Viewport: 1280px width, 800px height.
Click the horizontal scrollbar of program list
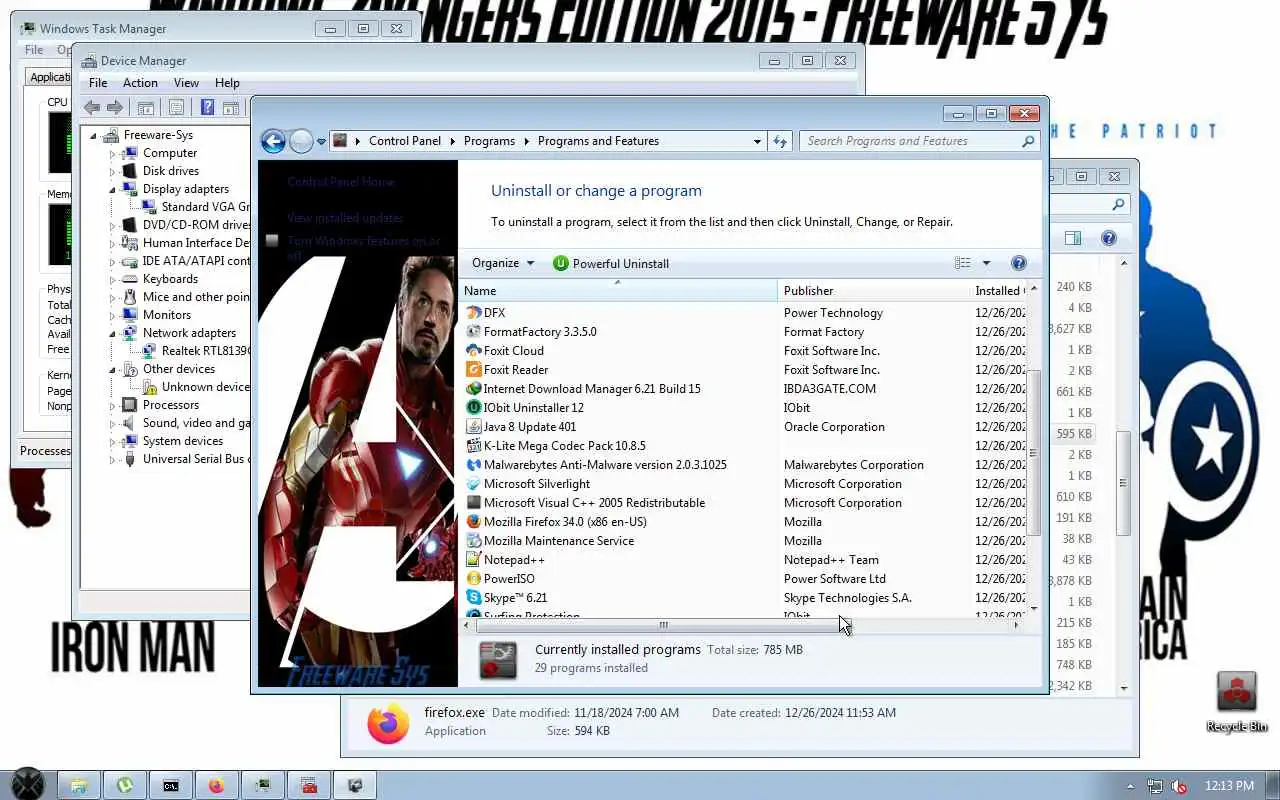pos(663,625)
